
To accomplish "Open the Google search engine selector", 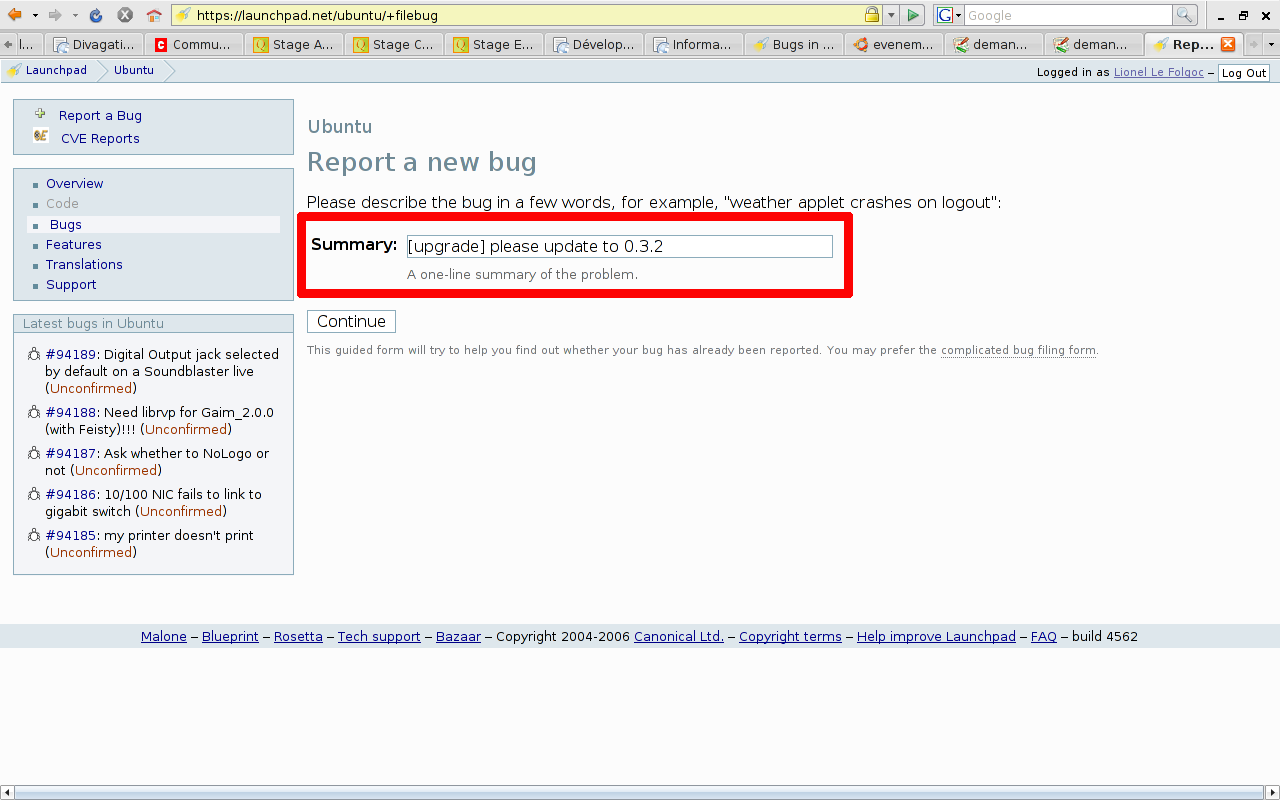I will (948, 15).
